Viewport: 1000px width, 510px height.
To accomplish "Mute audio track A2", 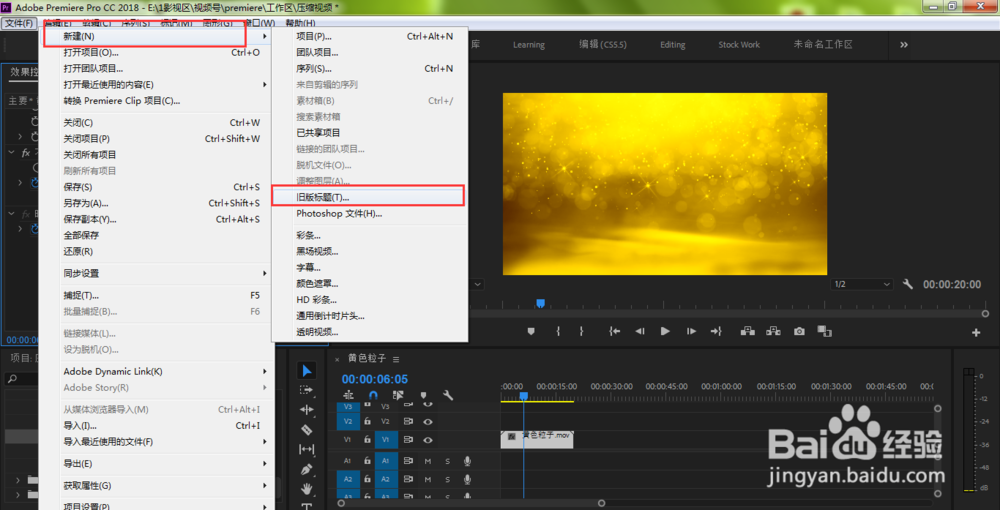I will click(428, 479).
